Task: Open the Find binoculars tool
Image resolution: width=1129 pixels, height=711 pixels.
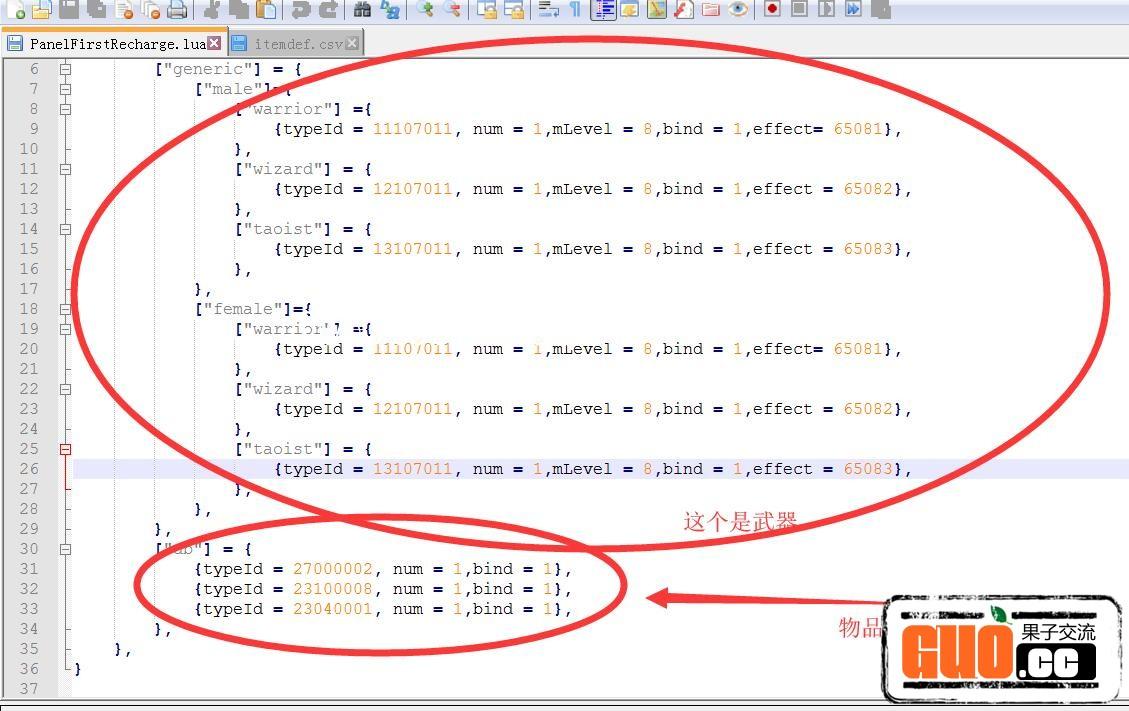Action: 363,10
